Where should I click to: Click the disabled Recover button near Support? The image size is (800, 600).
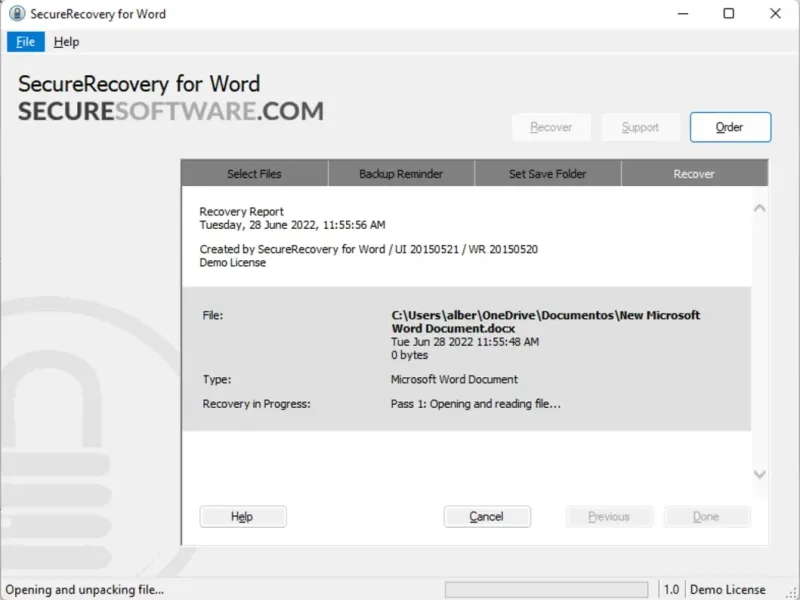click(x=551, y=127)
